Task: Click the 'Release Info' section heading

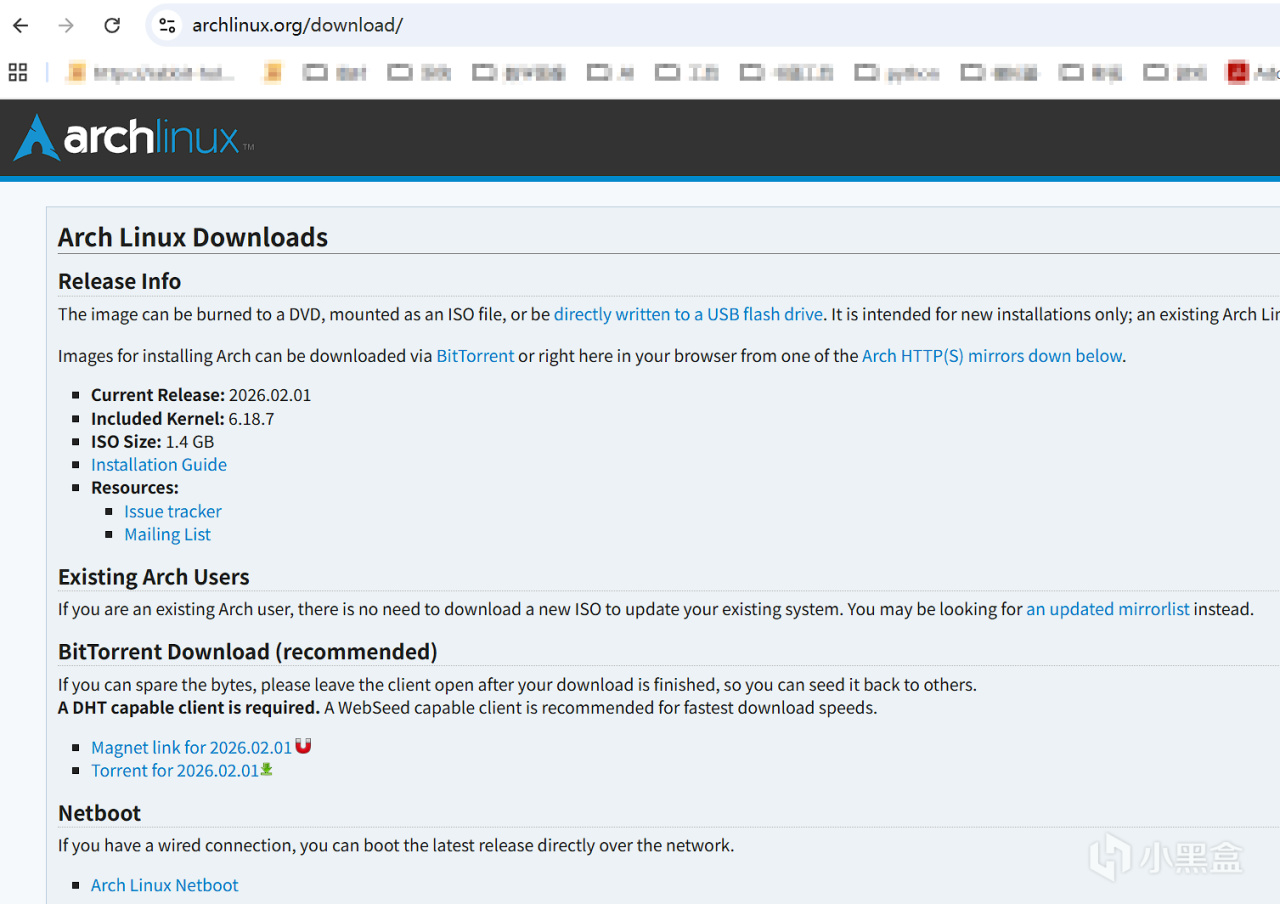Action: [x=119, y=281]
